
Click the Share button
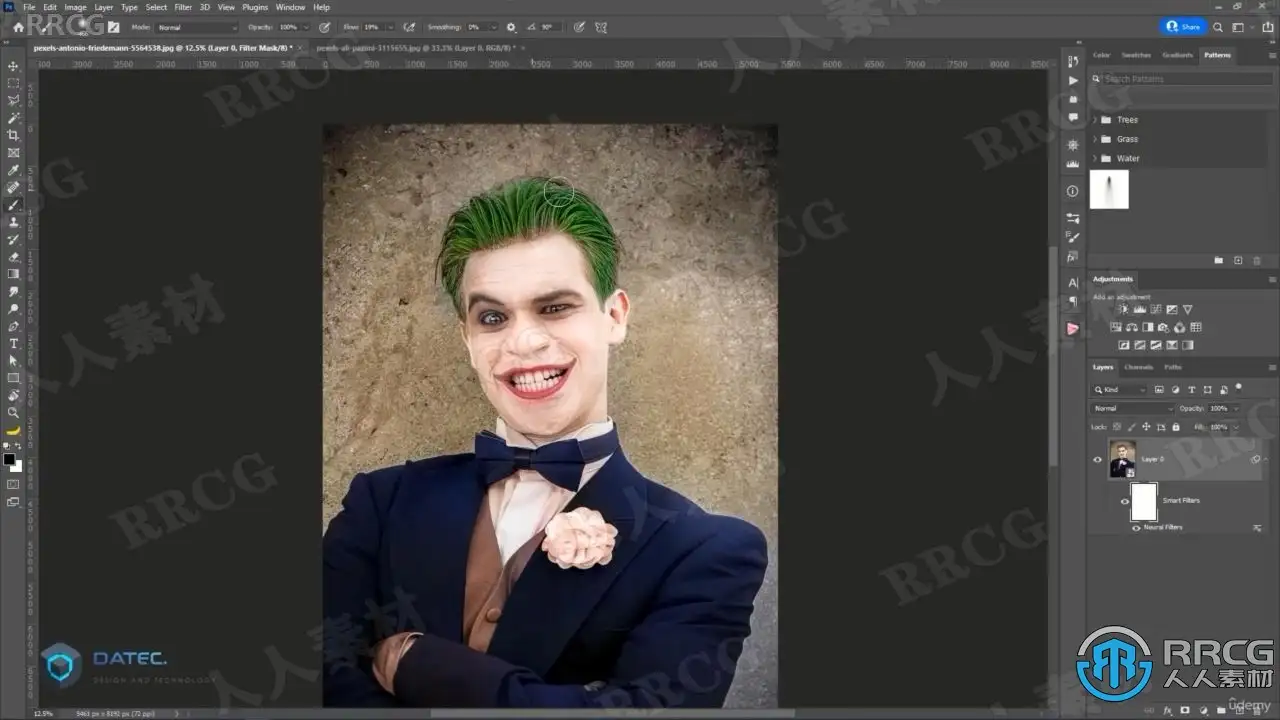click(1185, 27)
